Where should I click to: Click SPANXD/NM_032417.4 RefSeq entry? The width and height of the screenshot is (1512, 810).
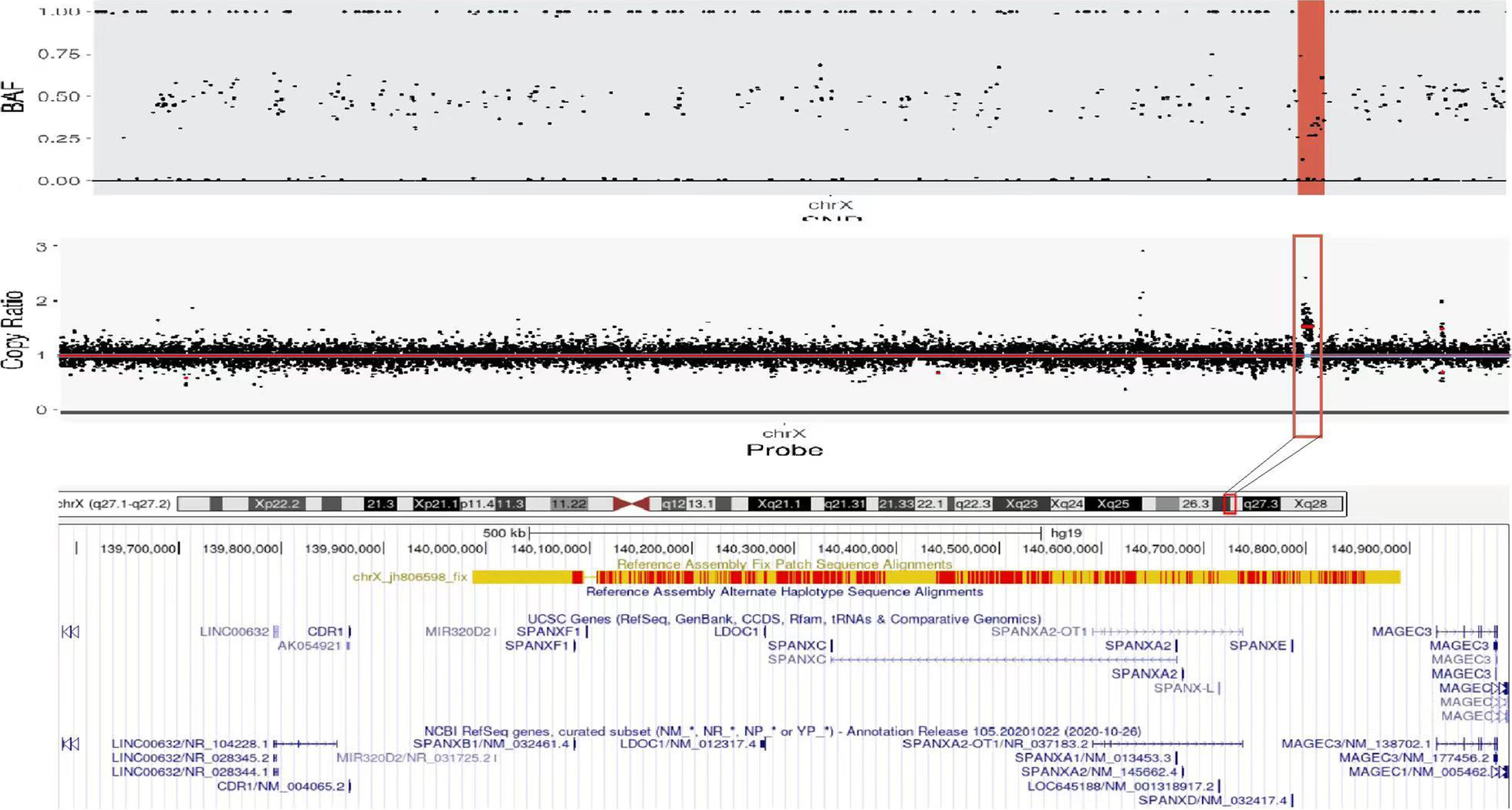(x=1213, y=800)
